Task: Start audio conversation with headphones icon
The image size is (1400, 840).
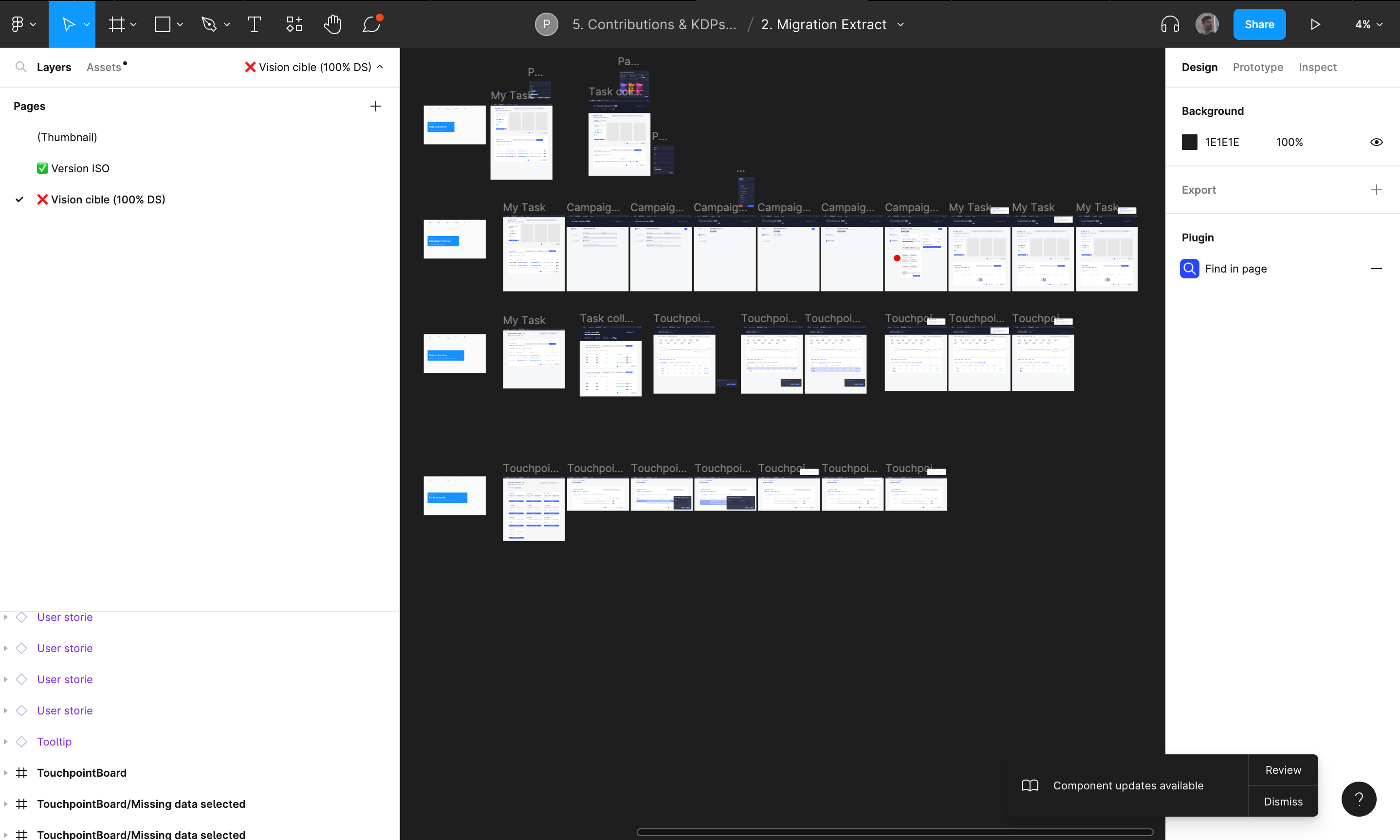Action: tap(1170, 24)
